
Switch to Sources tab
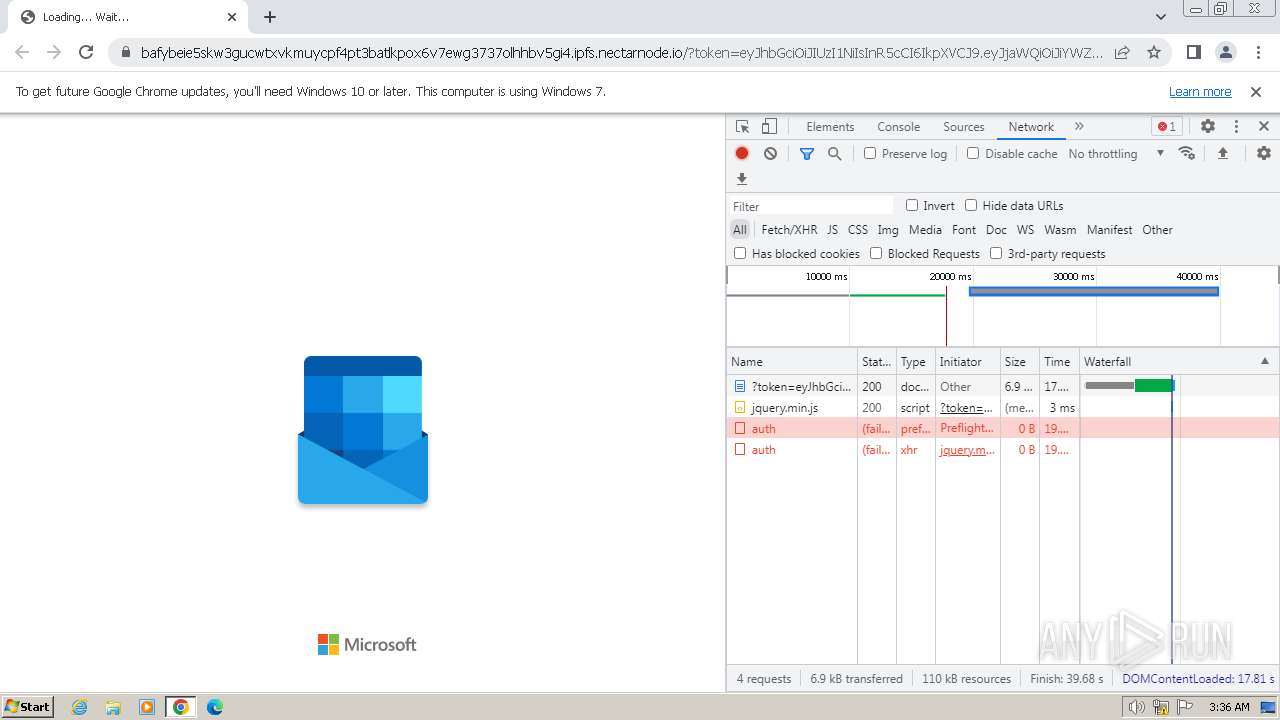pyautogui.click(x=964, y=127)
